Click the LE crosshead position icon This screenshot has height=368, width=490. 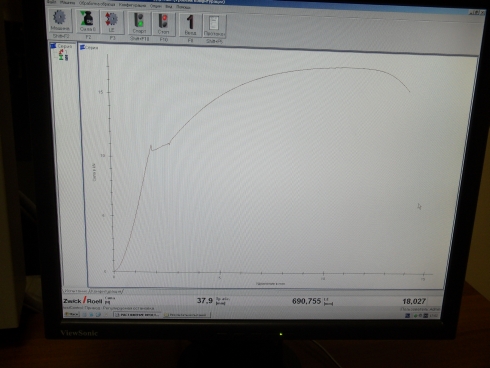[112, 22]
